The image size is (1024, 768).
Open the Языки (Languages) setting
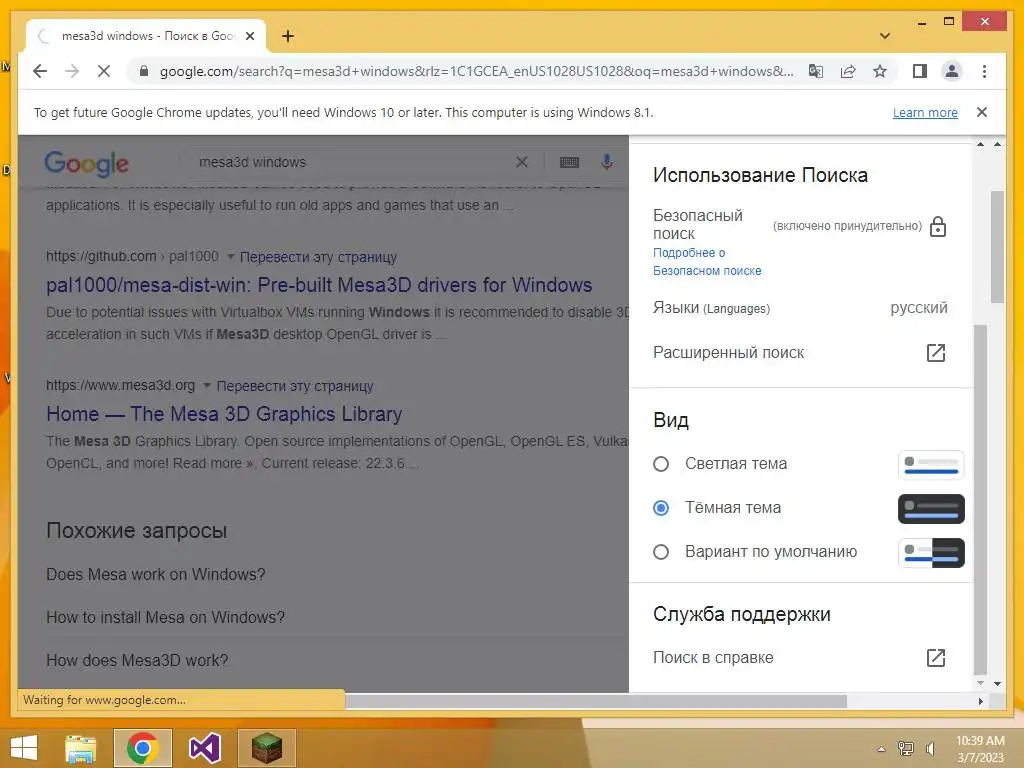[x=800, y=308]
